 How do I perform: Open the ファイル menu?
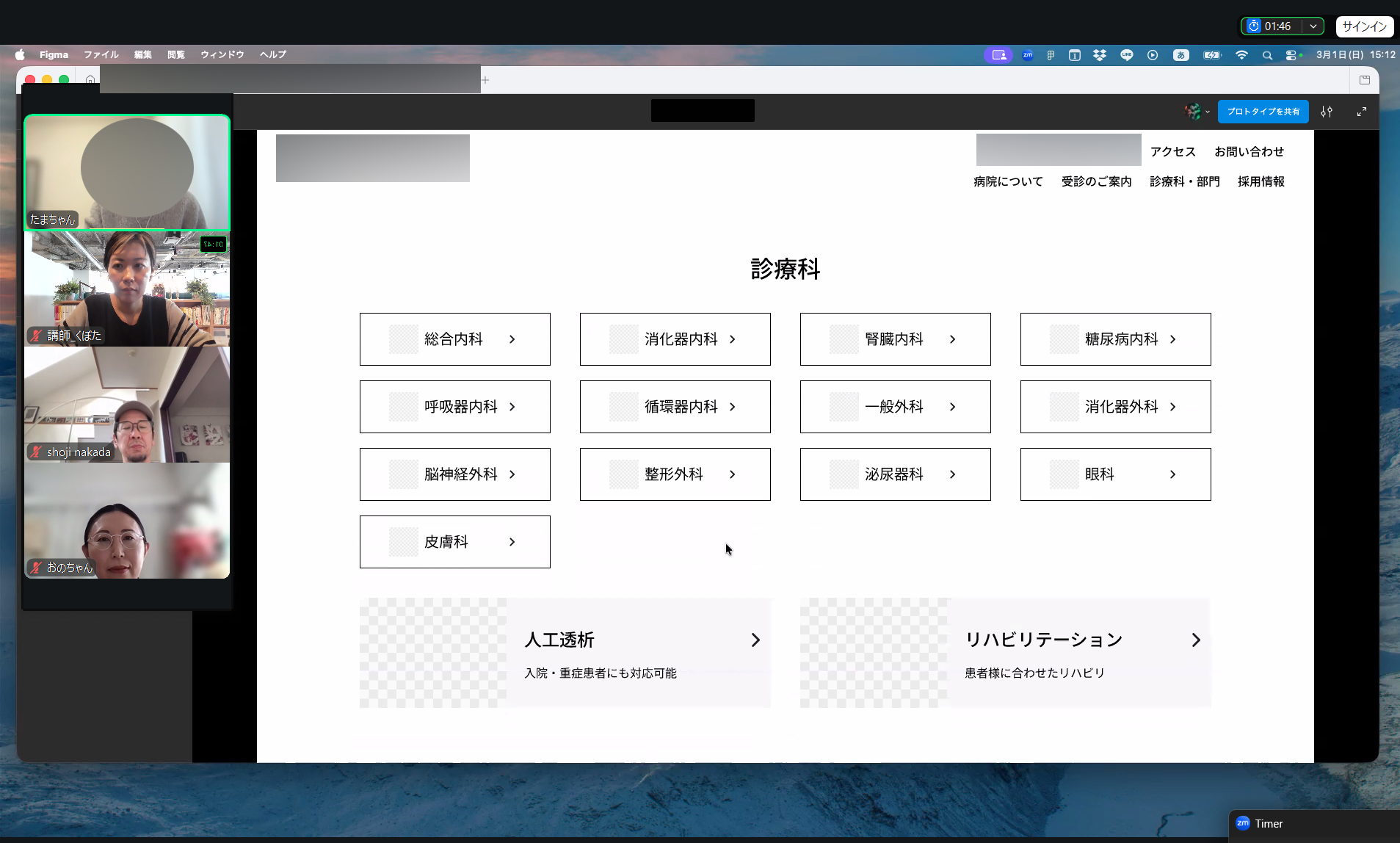coord(101,54)
